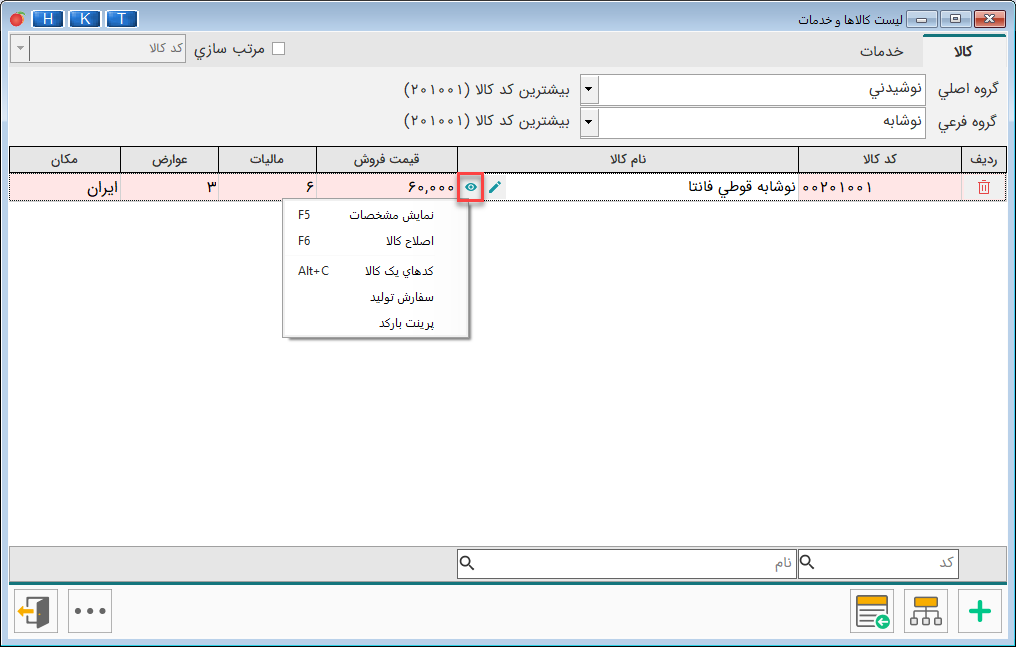Open the more options ellipsis button

89,610
